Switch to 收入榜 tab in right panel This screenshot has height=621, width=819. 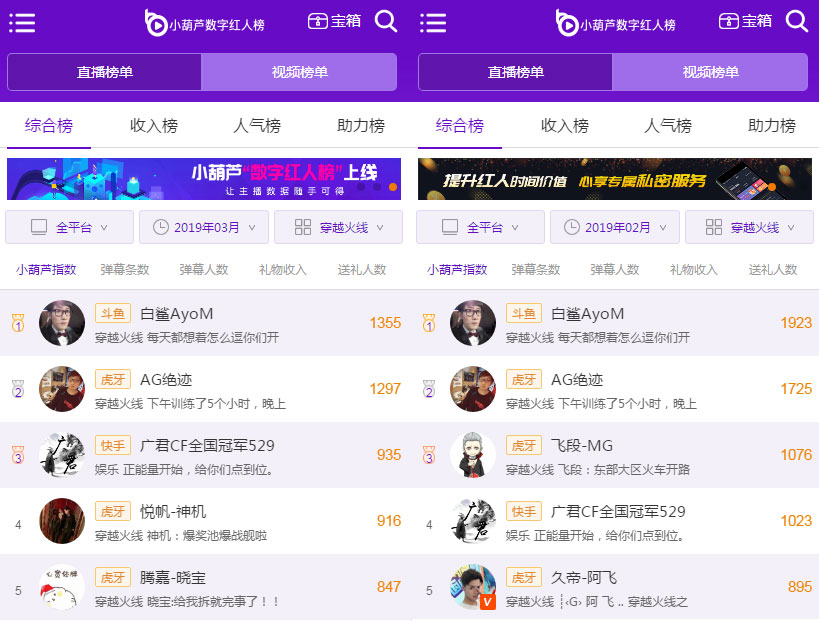click(x=565, y=125)
